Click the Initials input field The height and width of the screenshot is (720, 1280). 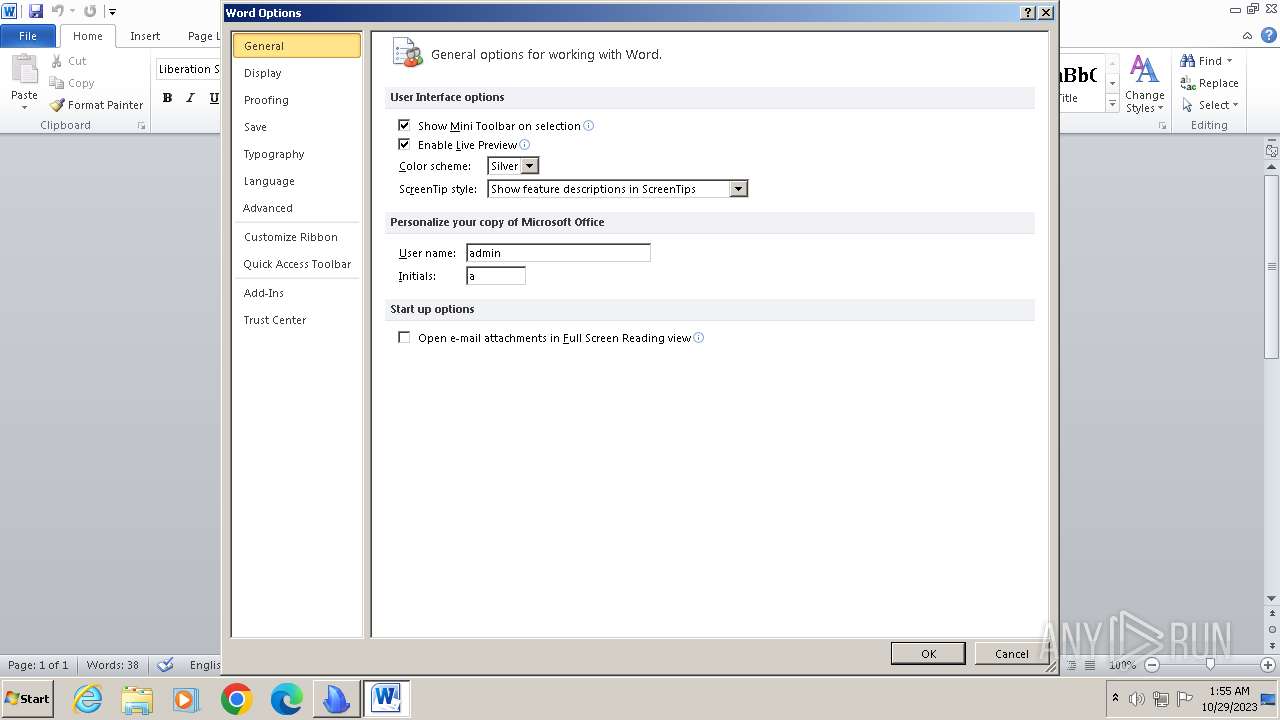tap(495, 276)
